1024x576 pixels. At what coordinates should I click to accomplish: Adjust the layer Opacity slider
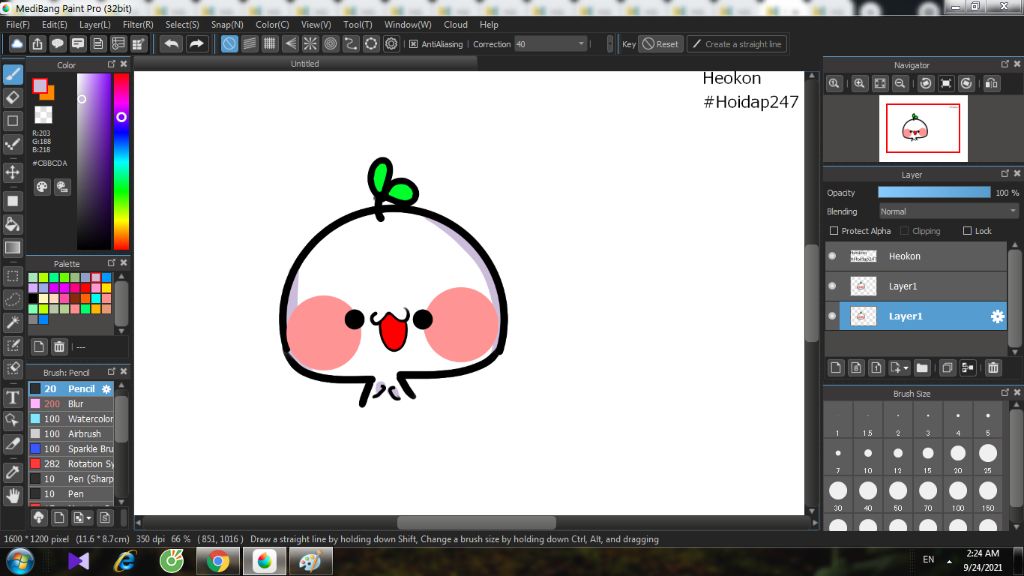pyautogui.click(x=934, y=192)
